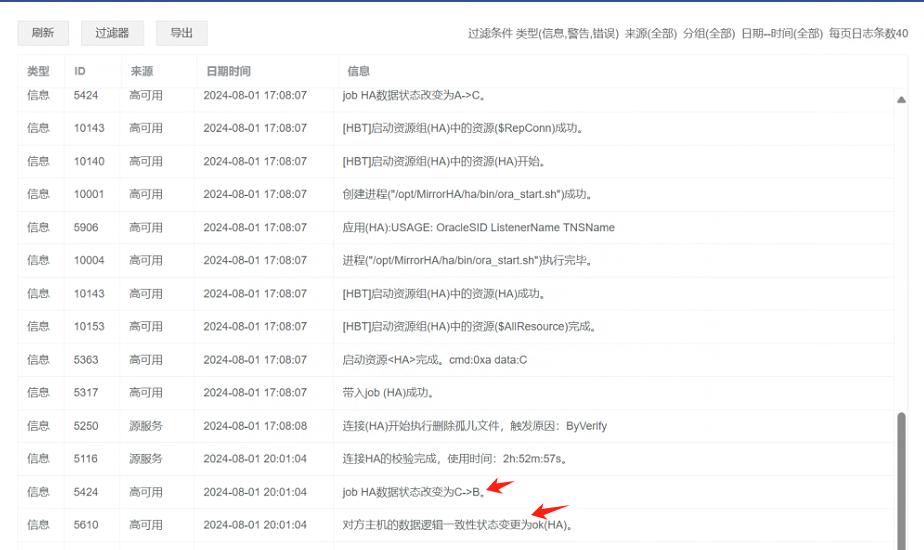Viewport: 924px width, 550px height.
Task: Select message 'USAGE: OracleSID ListenerName TNSName'
Action: click(478, 228)
